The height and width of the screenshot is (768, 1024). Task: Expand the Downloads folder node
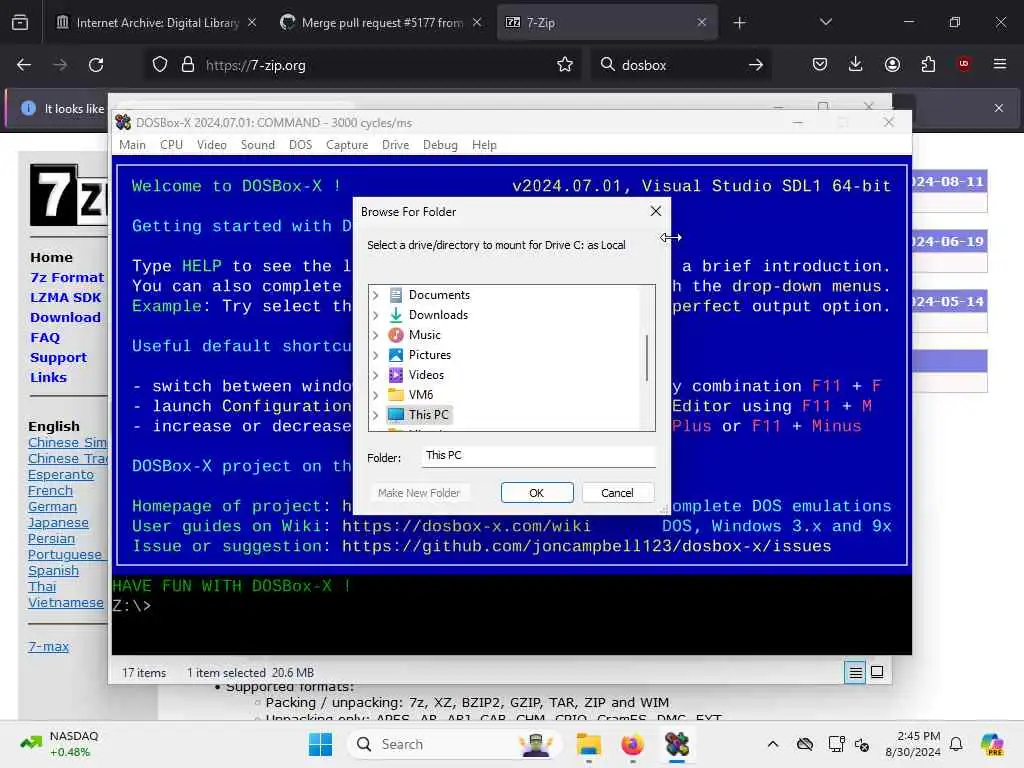point(376,315)
